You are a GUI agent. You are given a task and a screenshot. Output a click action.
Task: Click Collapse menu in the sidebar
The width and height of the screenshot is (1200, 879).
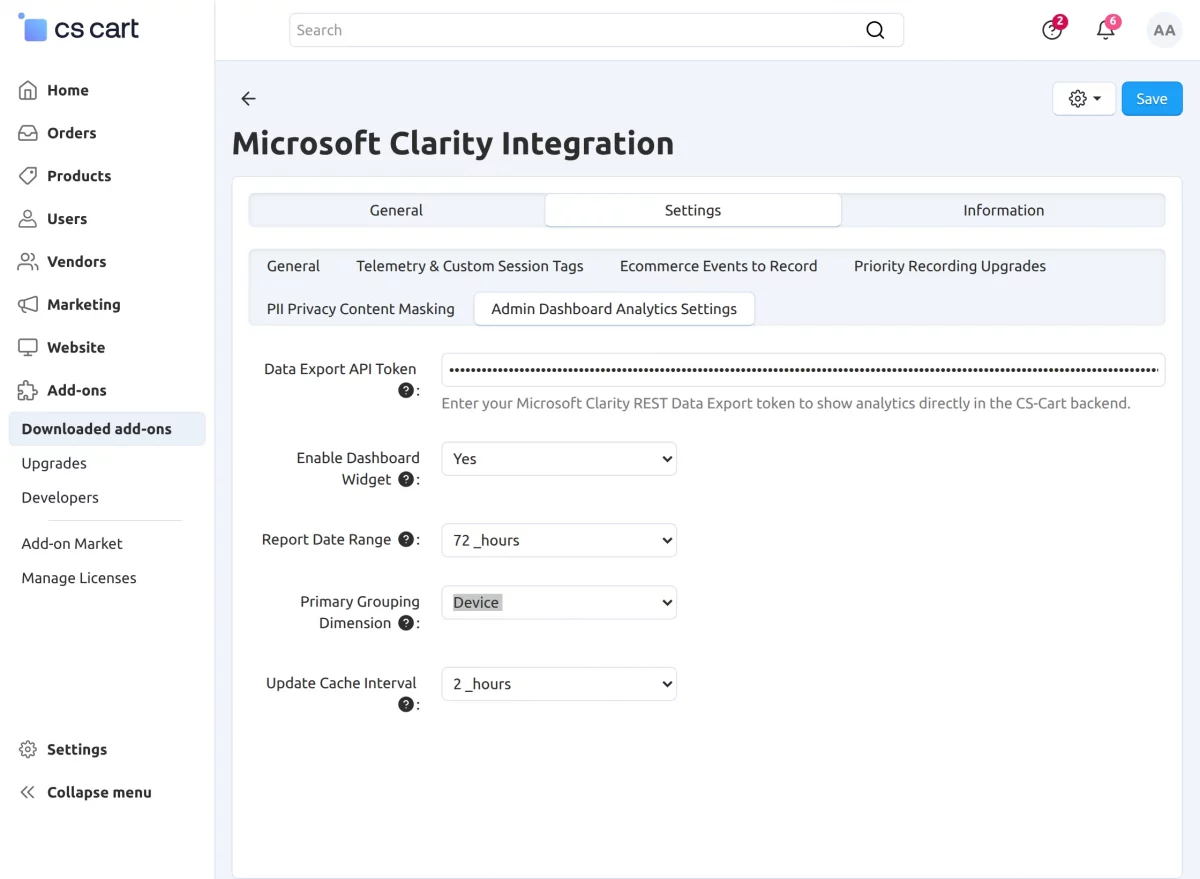pyautogui.click(x=99, y=793)
